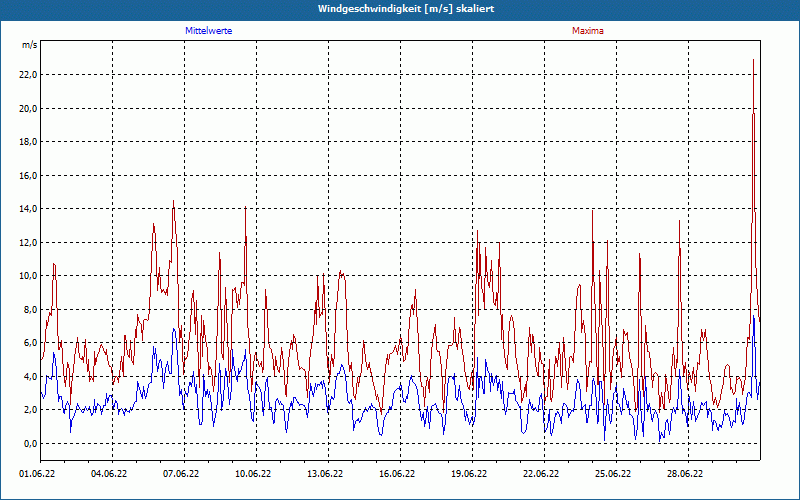Click the 8,0 y-axis value

30,309
